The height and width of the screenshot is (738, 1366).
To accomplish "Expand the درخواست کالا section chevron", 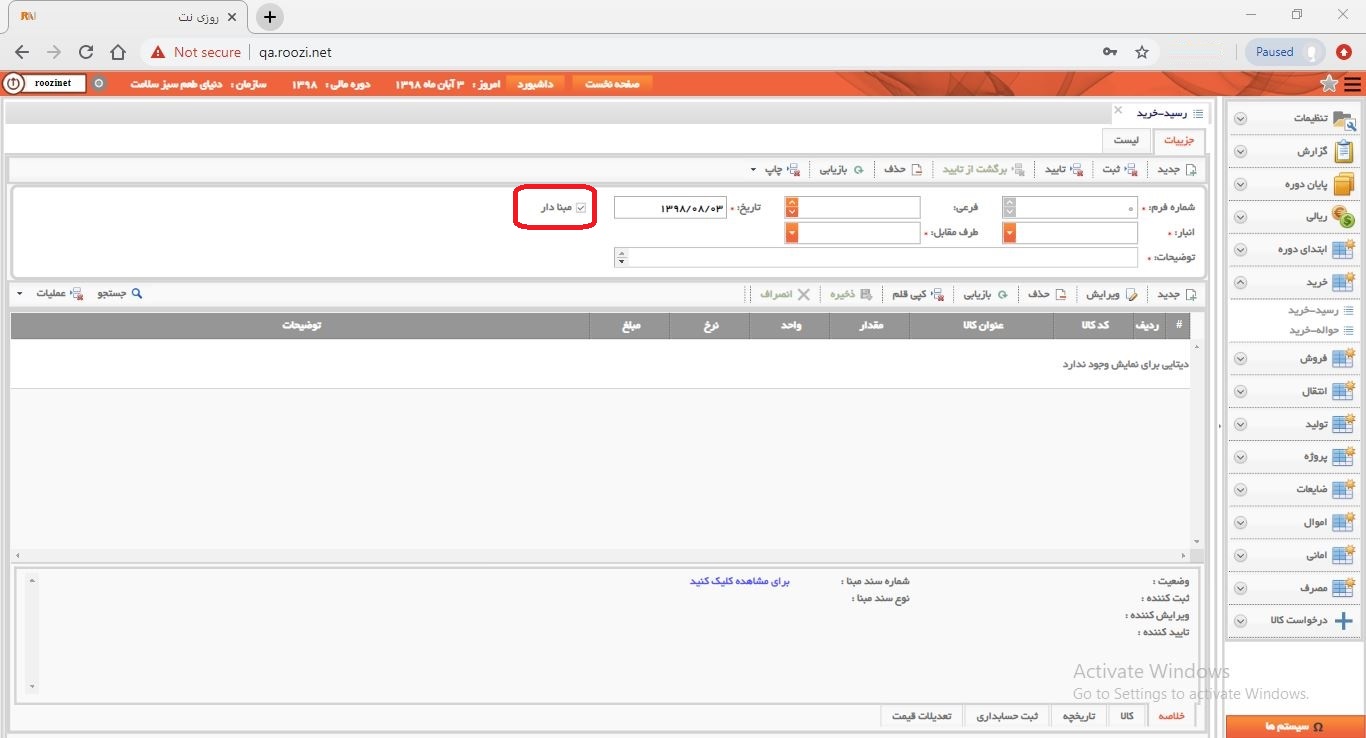I will pos(1240,620).
